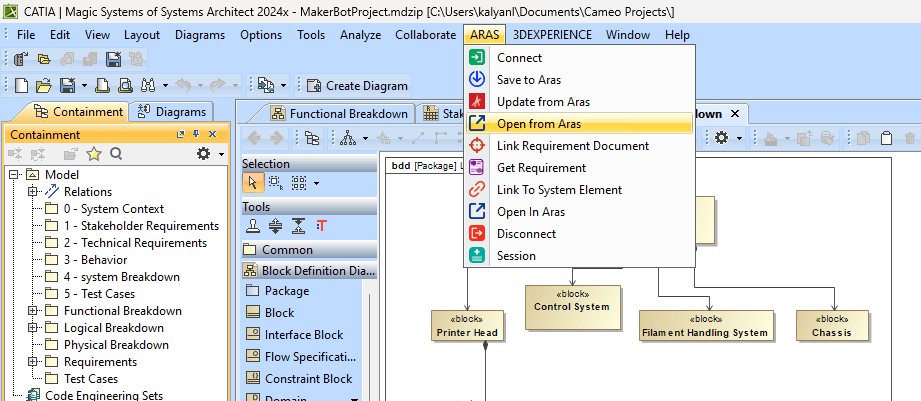This screenshot has height=401, width=921.
Task: Select 1 - Stakeholder Requirements in tree
Action: (x=141, y=225)
